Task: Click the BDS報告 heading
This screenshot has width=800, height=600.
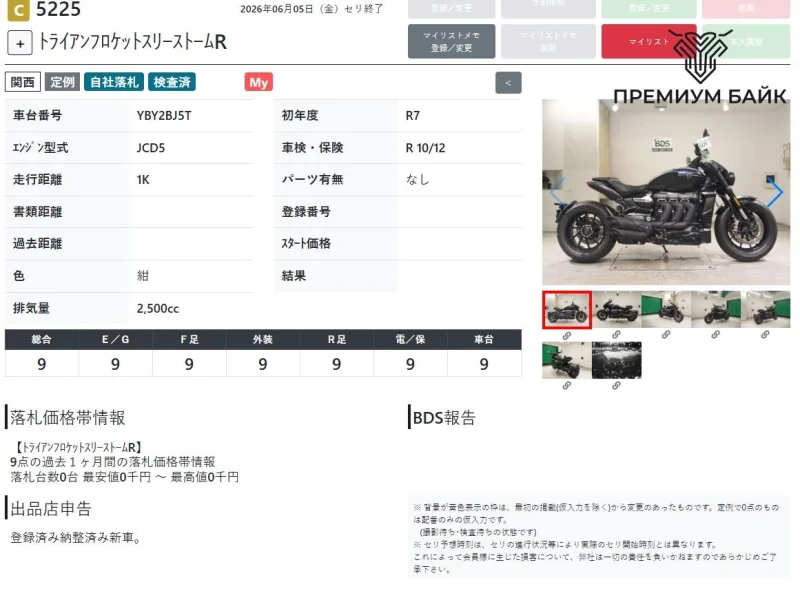Action: (444, 418)
